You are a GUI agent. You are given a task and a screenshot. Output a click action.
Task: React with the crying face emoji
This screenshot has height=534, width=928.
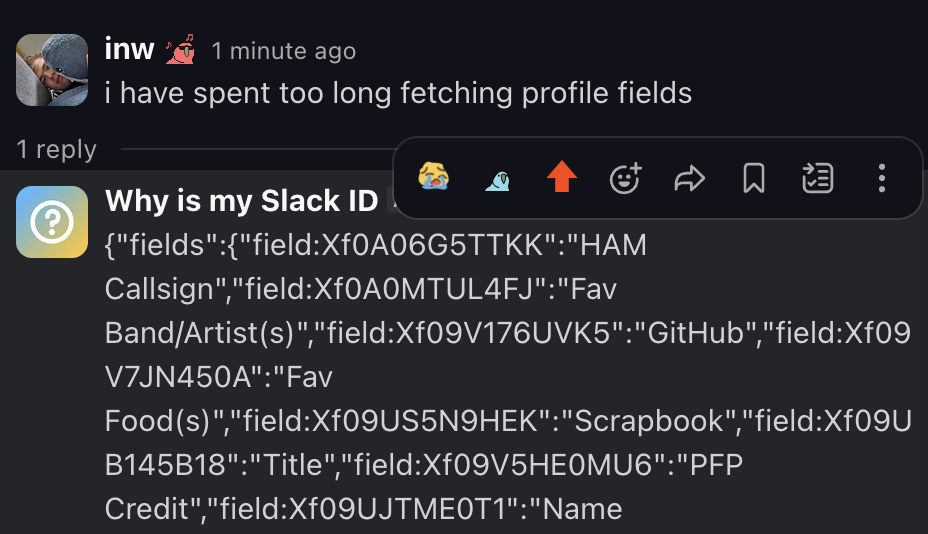coord(433,178)
